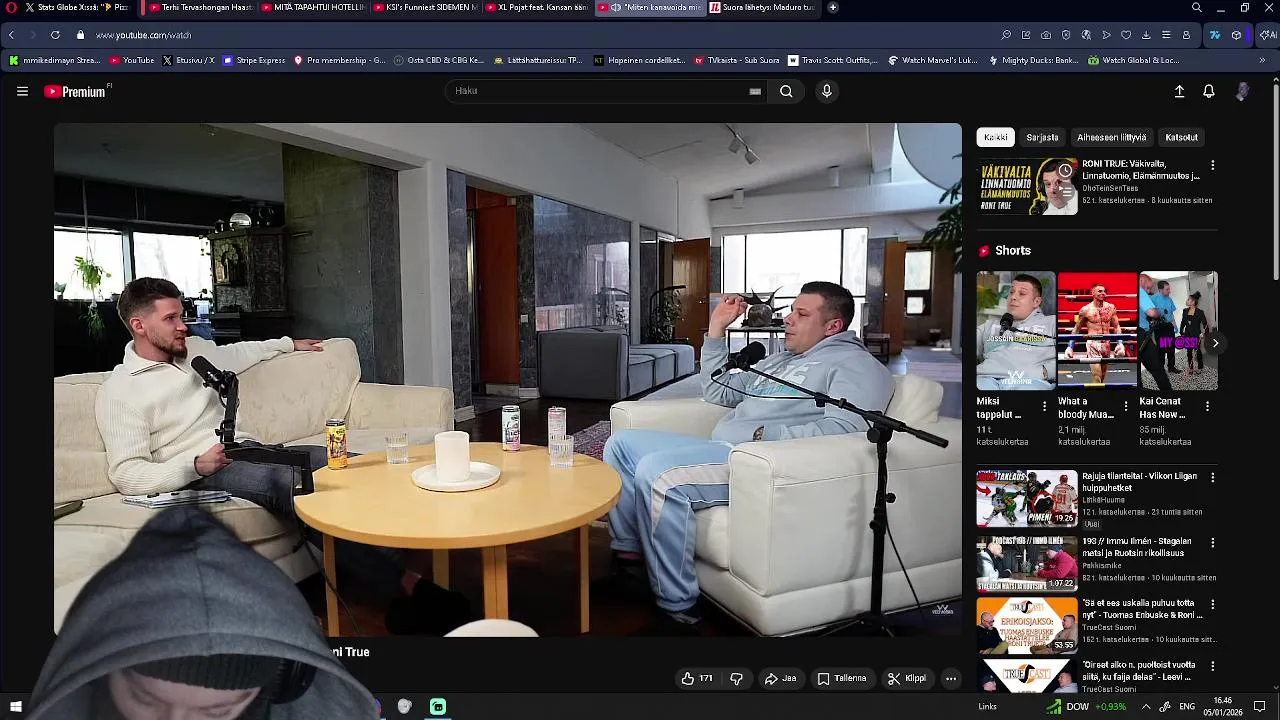Open Kai Cenat Has New short thumbnail
Image resolution: width=1280 pixels, height=720 pixels.
[x=1179, y=330]
